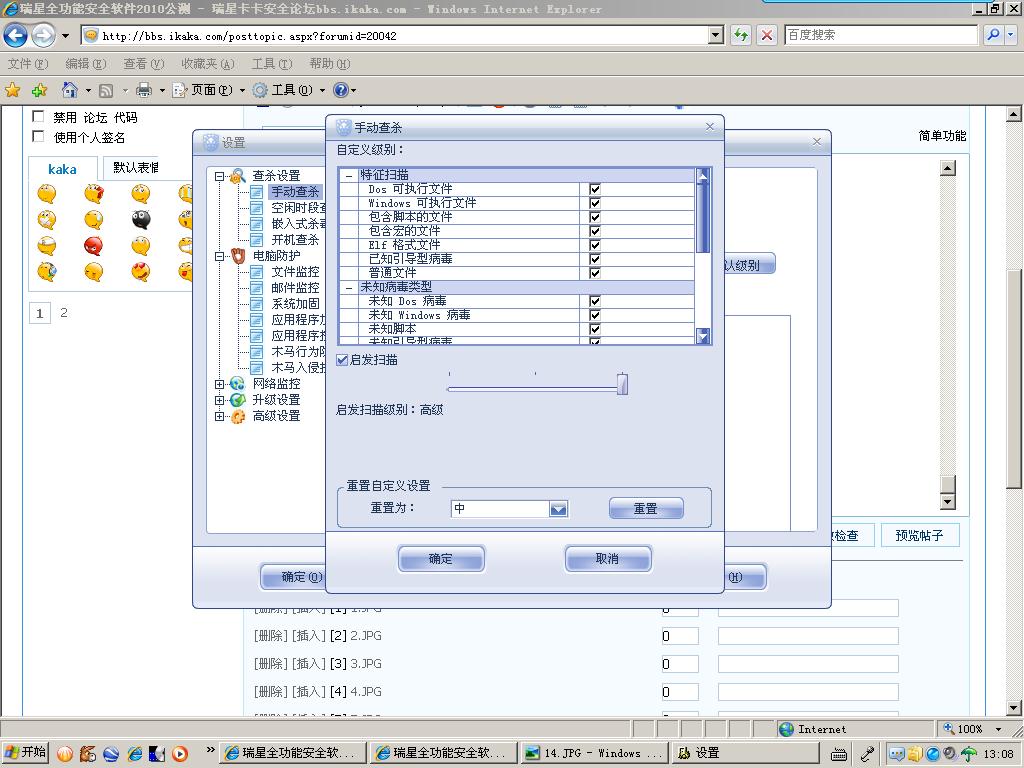The height and width of the screenshot is (768, 1024).
Task: Click 确定(O) in the 设置 window
Action: (x=293, y=577)
